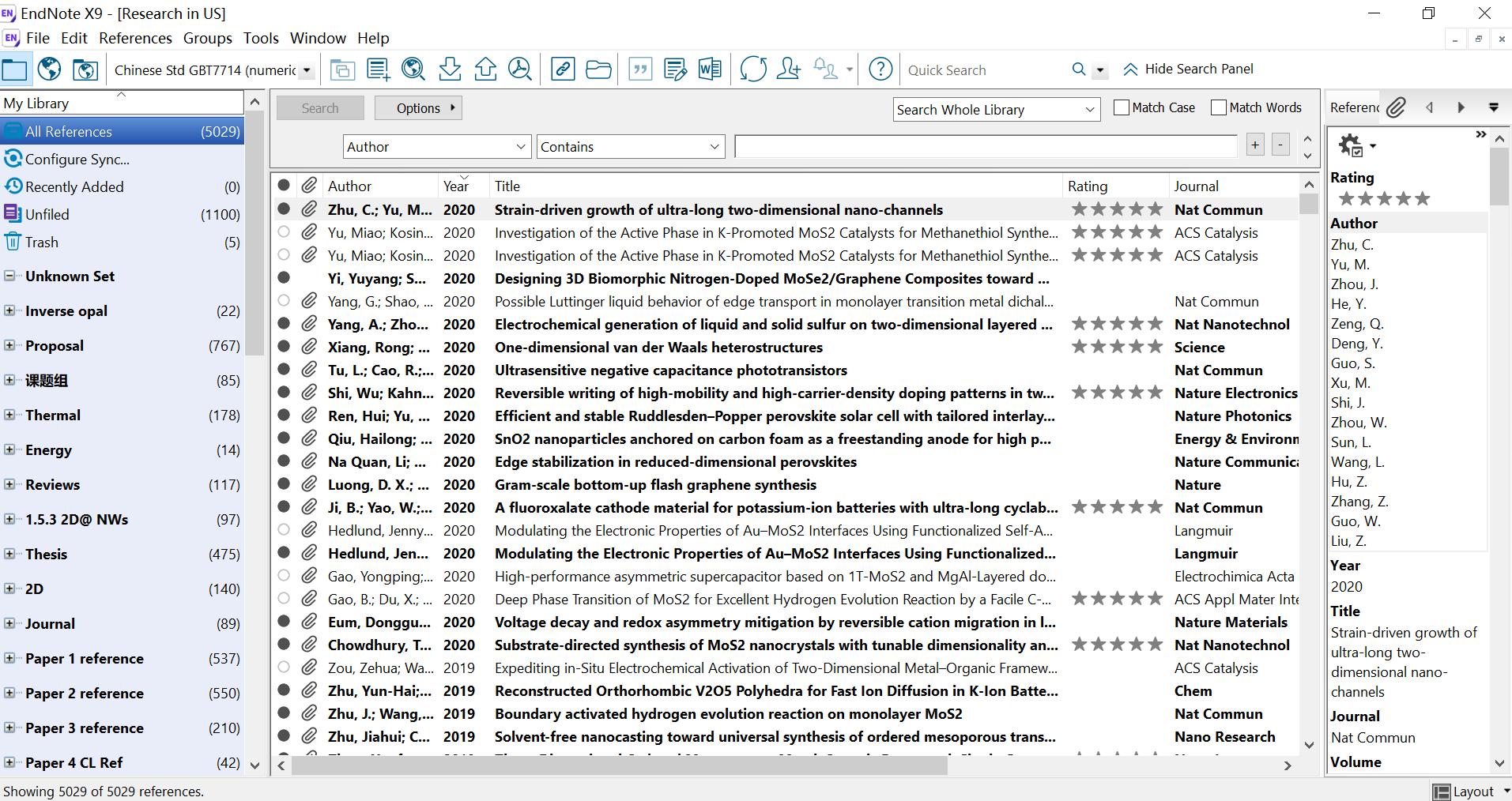Screen dimensions: 1512x801
Task: Click Hide Search Panel
Action: (1189, 69)
